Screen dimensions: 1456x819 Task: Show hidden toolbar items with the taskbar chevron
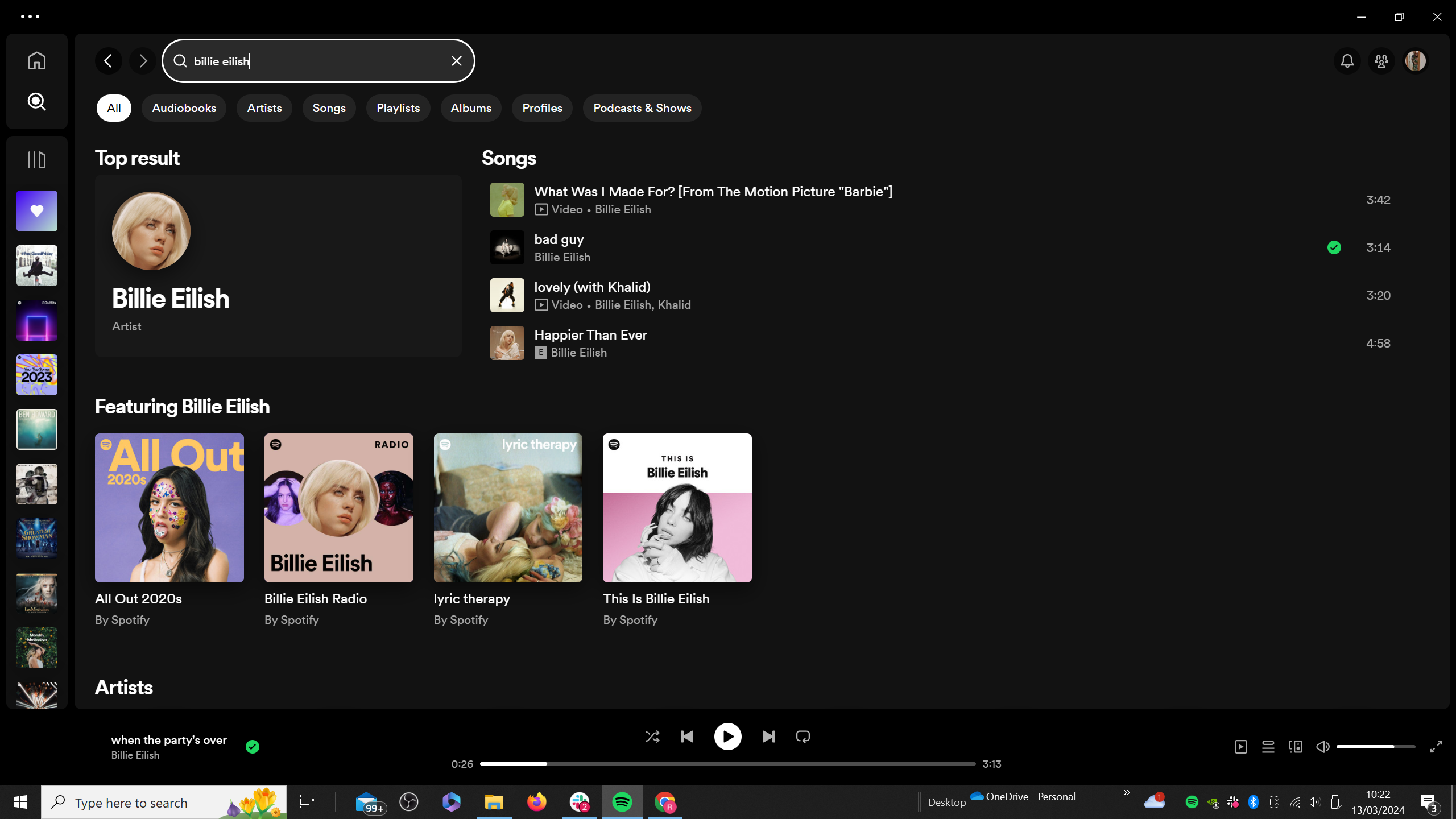(x=1127, y=792)
